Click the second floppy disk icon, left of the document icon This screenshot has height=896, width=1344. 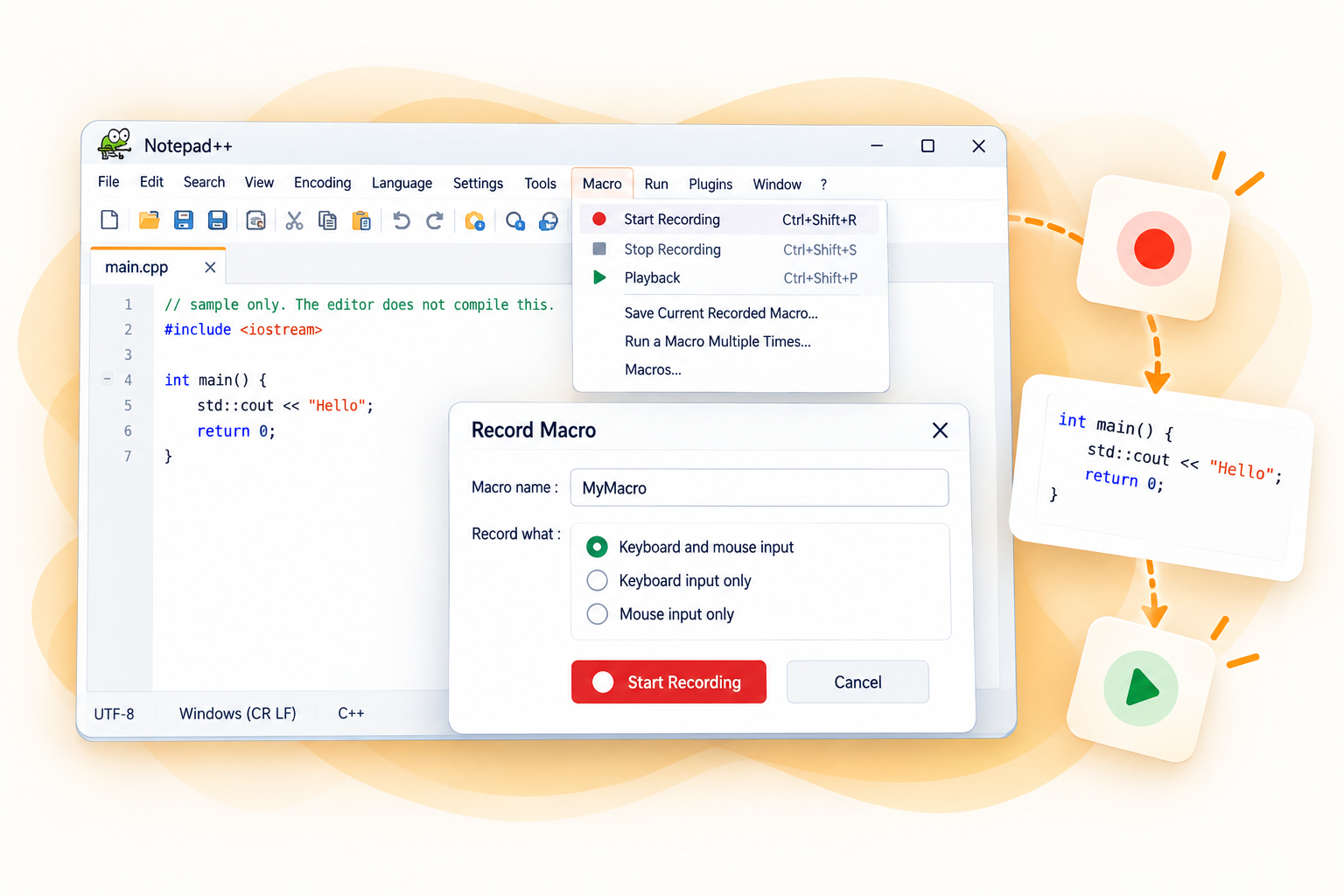(x=218, y=220)
